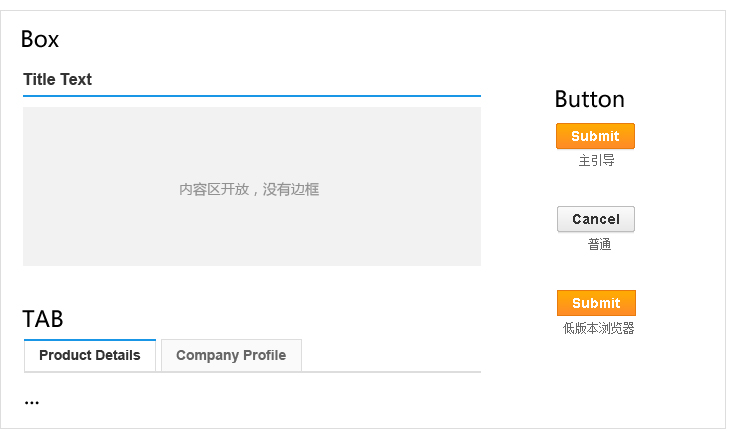Click the 主引导 caption
The width and height of the screenshot is (730, 438).
pyautogui.click(x=596, y=160)
